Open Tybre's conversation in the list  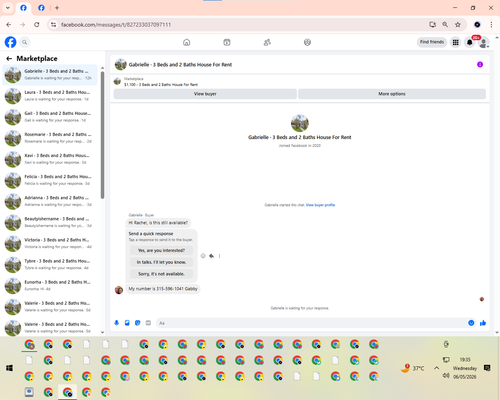click(x=50, y=264)
